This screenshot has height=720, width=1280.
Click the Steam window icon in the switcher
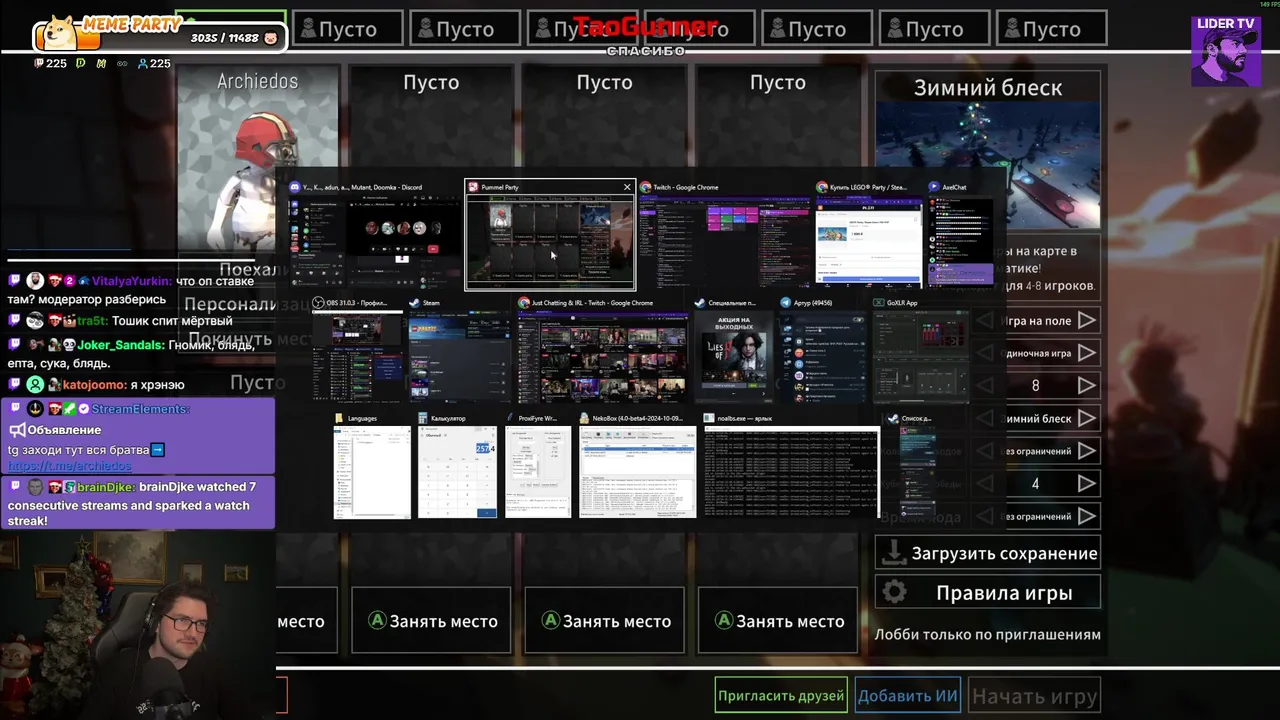pyautogui.click(x=414, y=303)
